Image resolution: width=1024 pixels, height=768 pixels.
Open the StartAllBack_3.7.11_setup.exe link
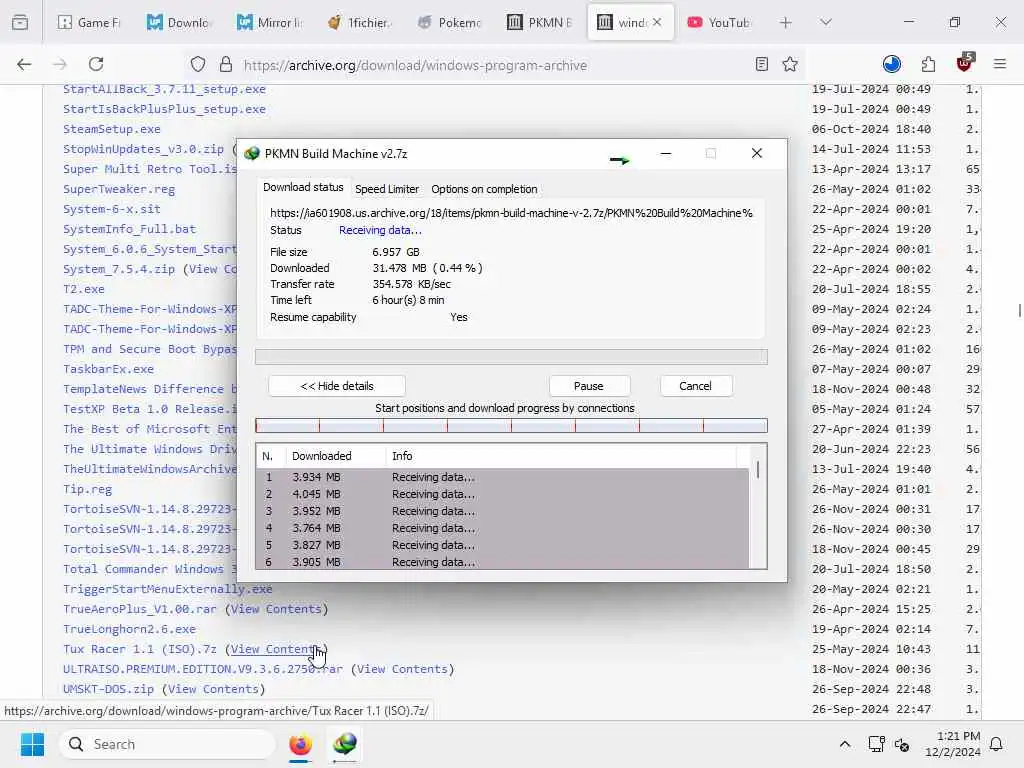pyautogui.click(x=164, y=89)
